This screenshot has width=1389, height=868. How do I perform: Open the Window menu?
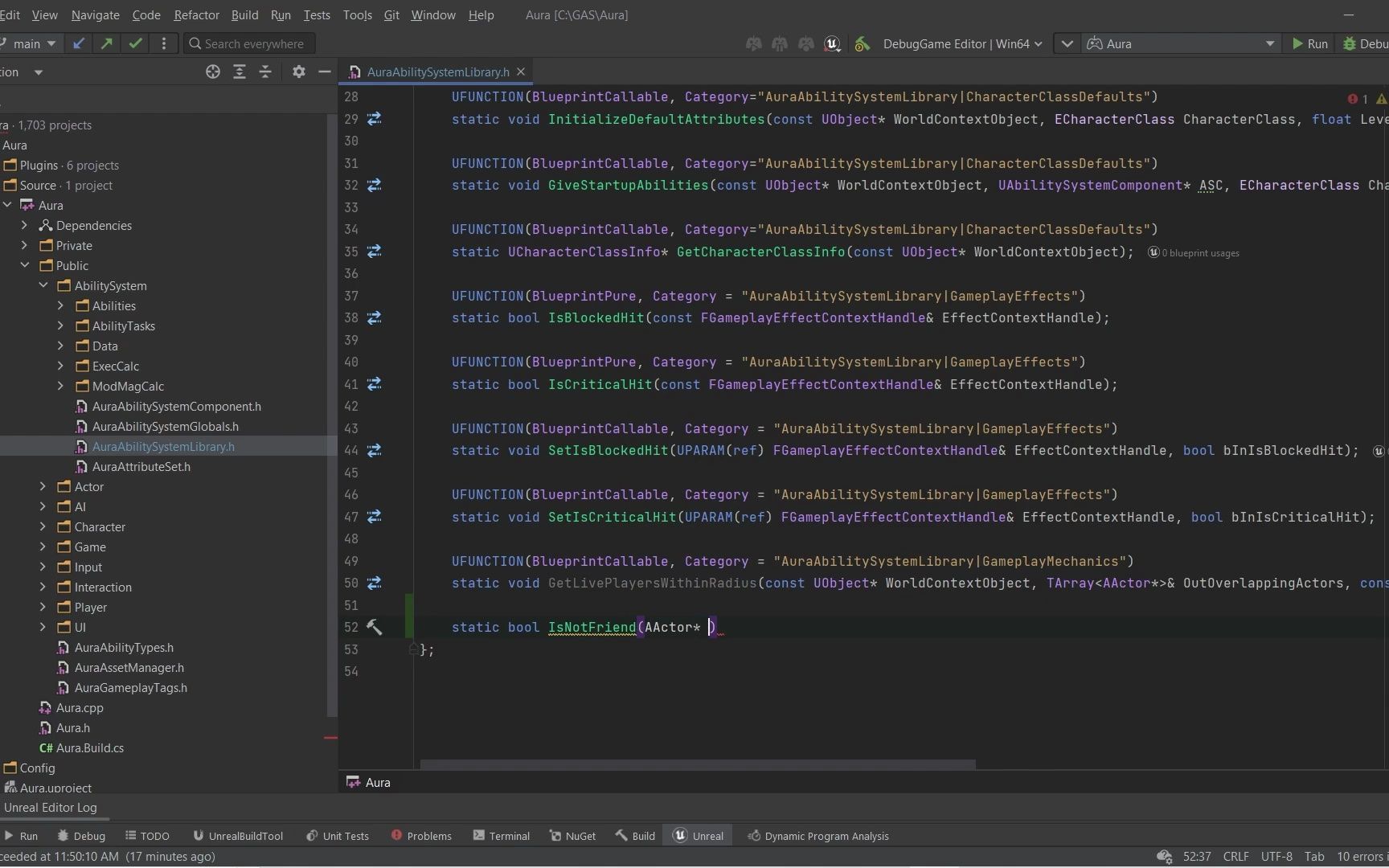pyautogui.click(x=432, y=15)
